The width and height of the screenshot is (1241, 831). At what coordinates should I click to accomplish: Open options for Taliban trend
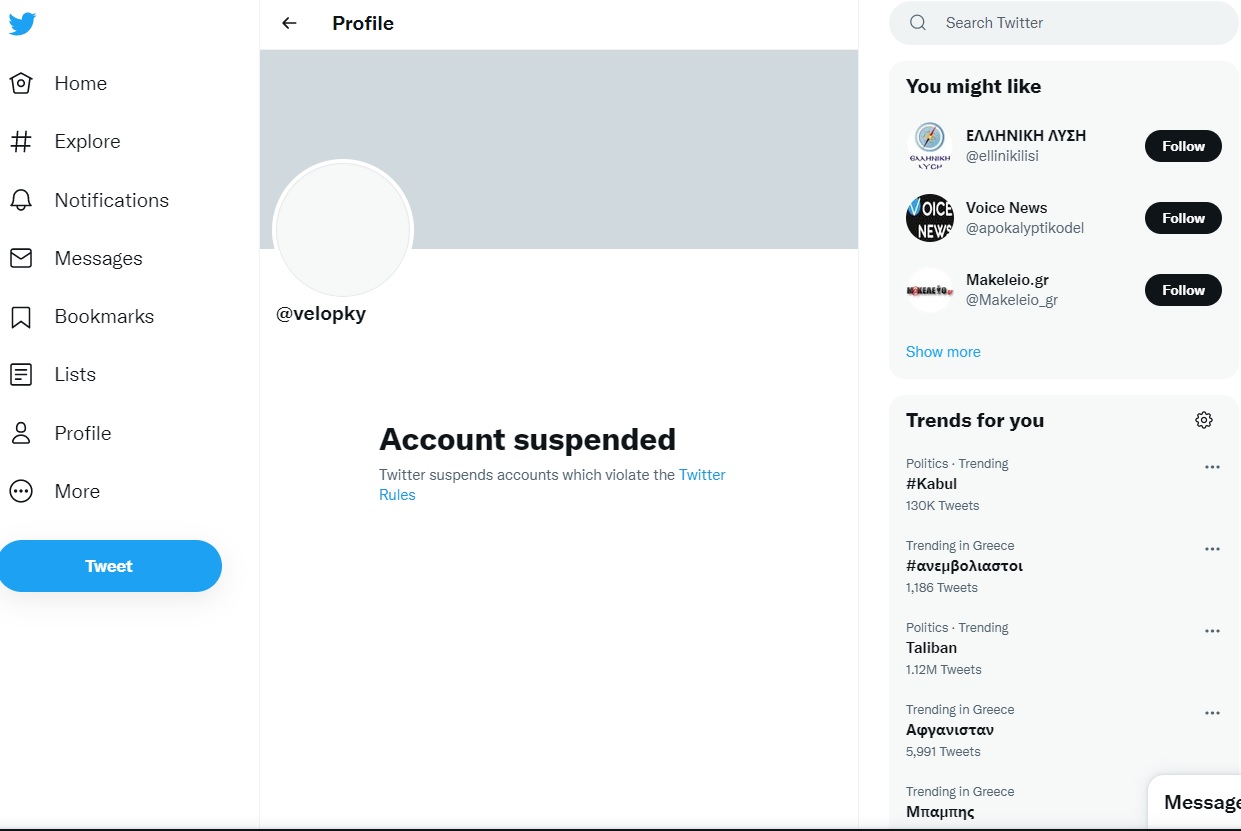click(x=1212, y=631)
